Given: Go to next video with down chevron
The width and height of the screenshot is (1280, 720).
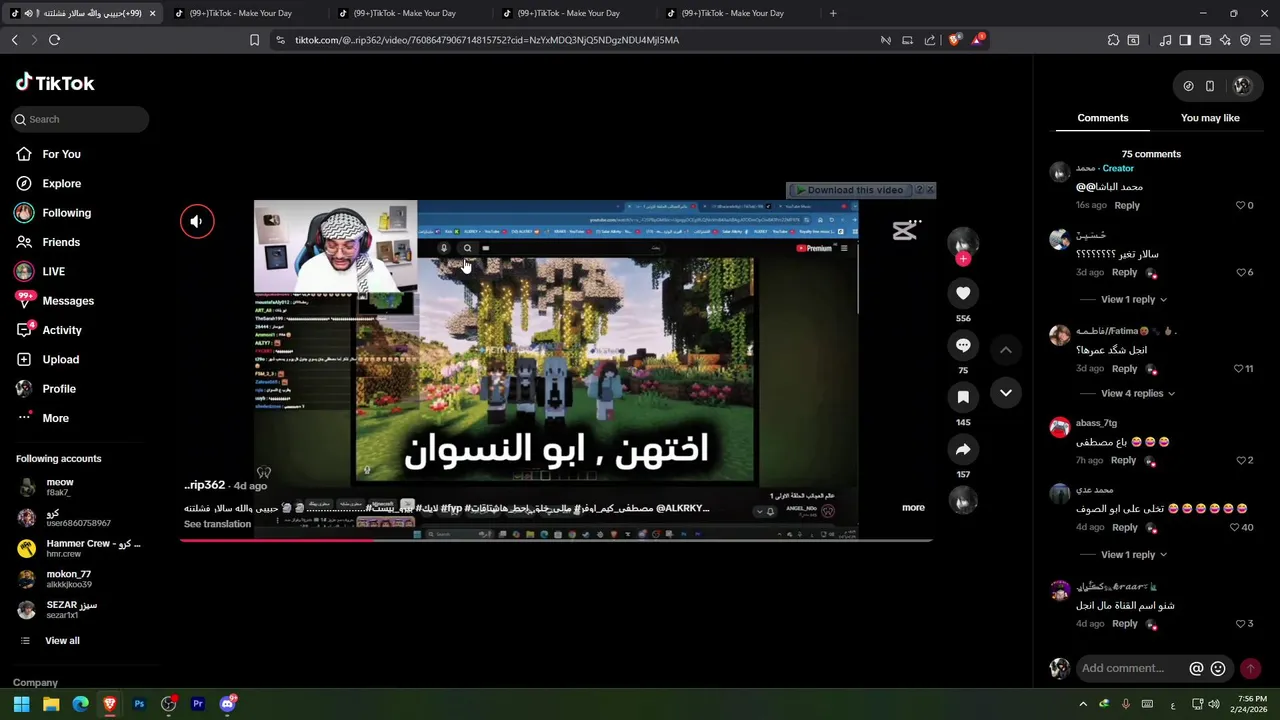Looking at the screenshot, I should (x=1006, y=393).
